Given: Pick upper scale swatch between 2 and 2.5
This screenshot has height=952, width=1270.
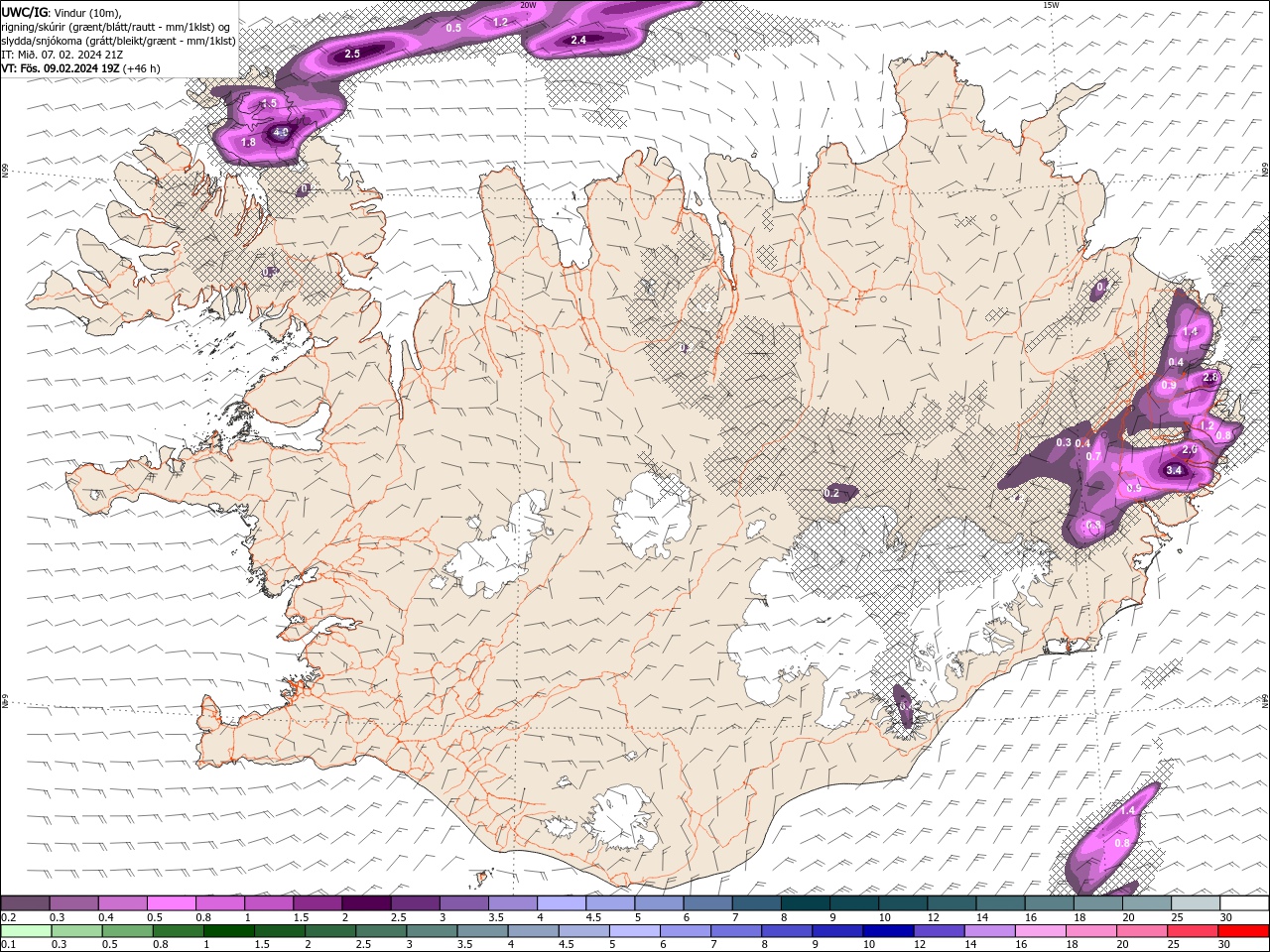Looking at the screenshot, I should (366, 903).
